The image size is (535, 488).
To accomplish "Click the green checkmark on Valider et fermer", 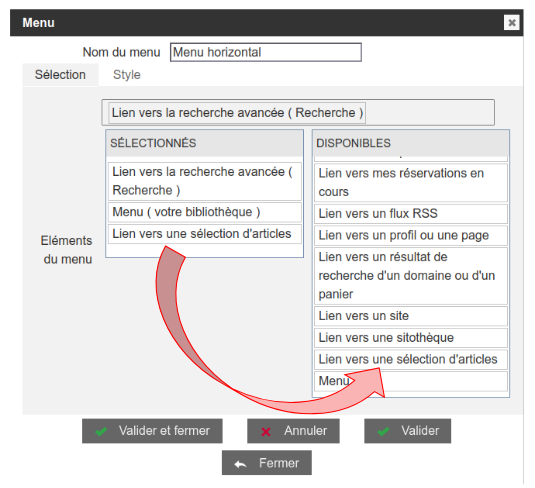I will coord(101,431).
